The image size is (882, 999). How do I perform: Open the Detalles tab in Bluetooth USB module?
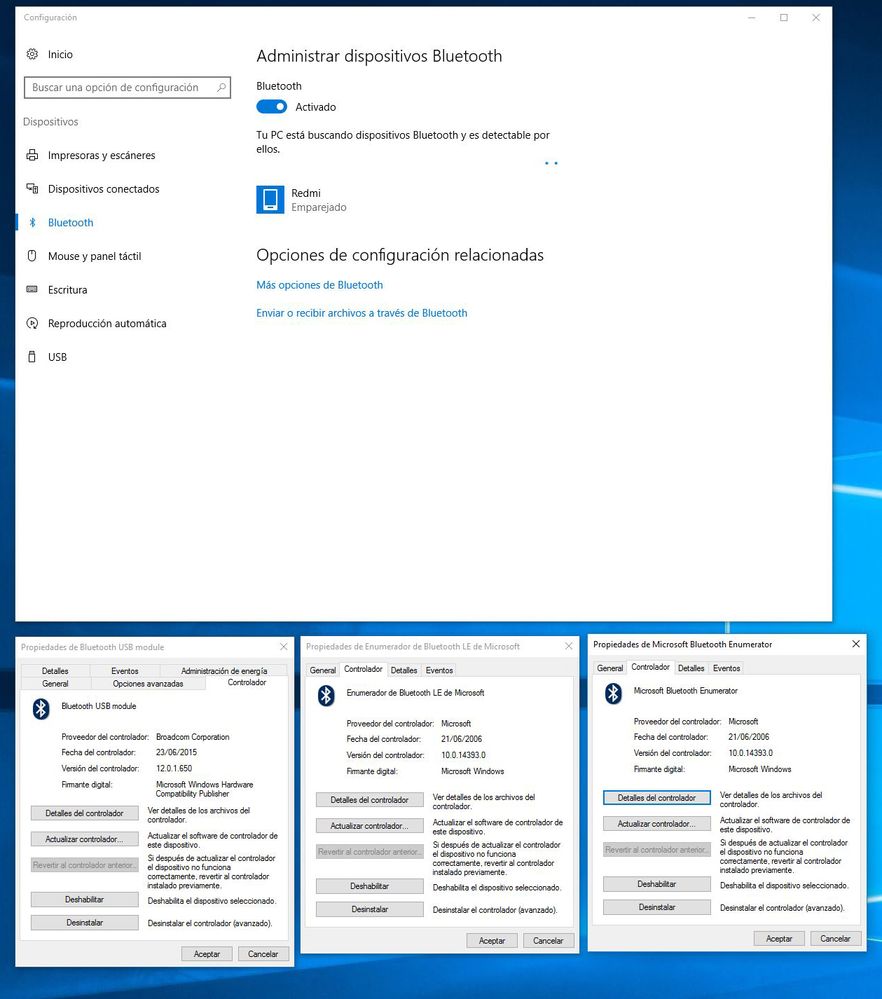(x=55, y=671)
